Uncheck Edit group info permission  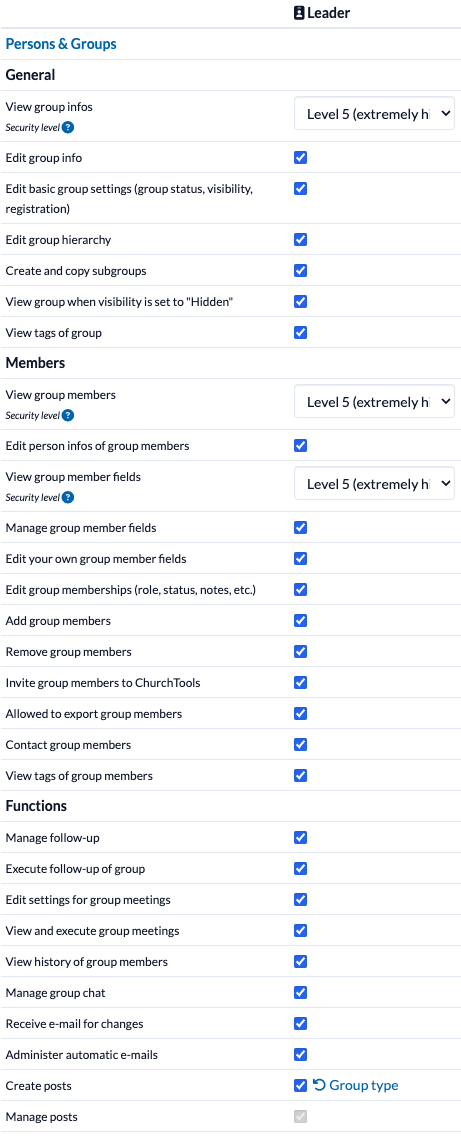click(x=300, y=157)
